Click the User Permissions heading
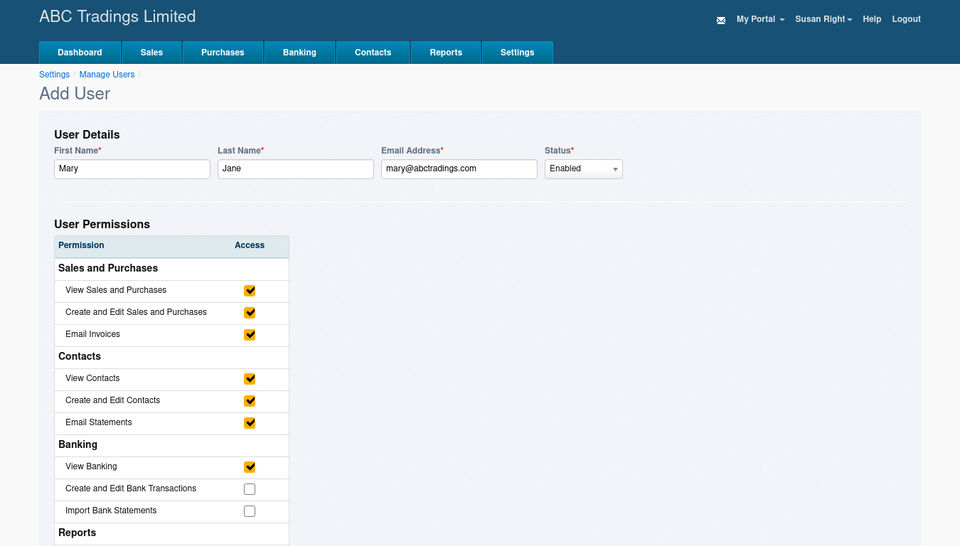The height and width of the screenshot is (546, 960). click(102, 224)
